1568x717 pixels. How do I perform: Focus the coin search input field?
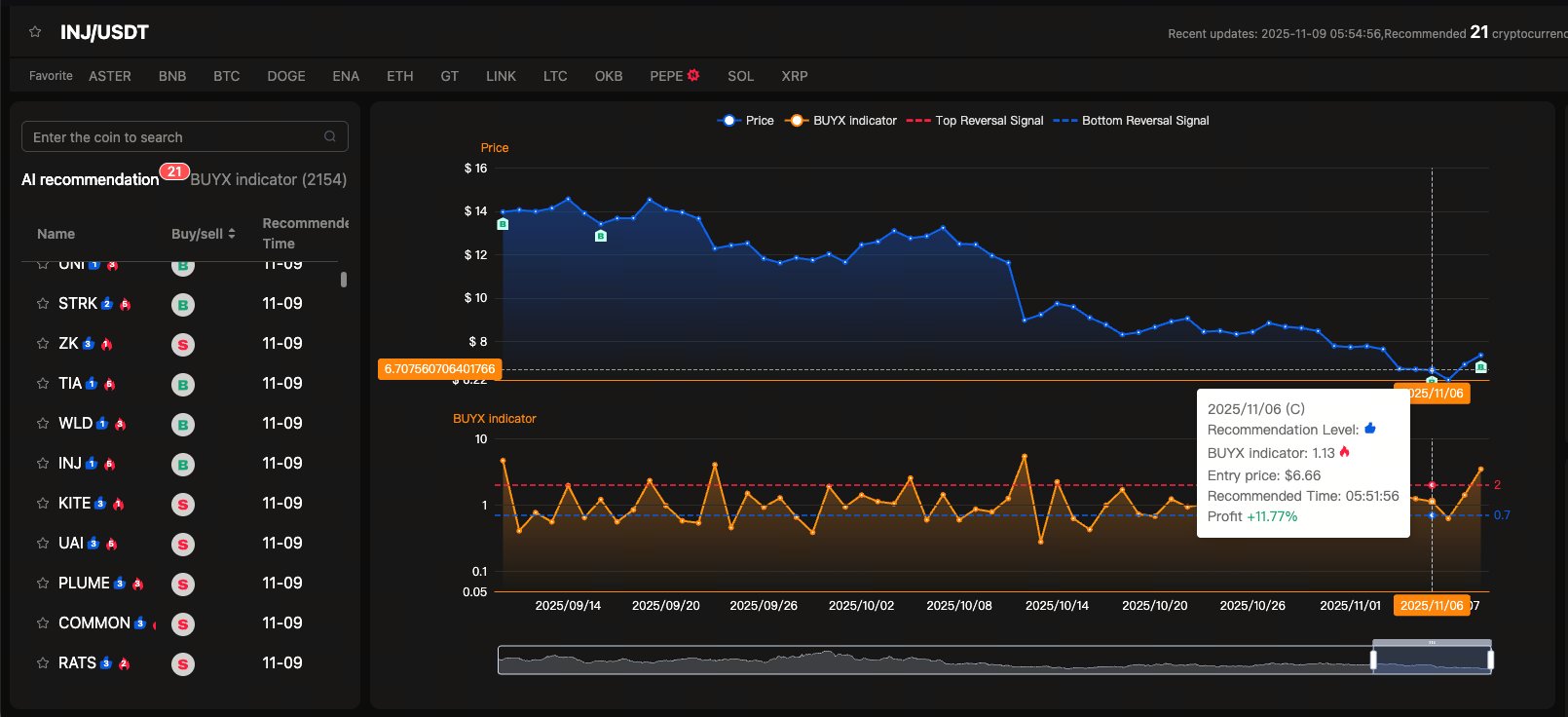175,137
